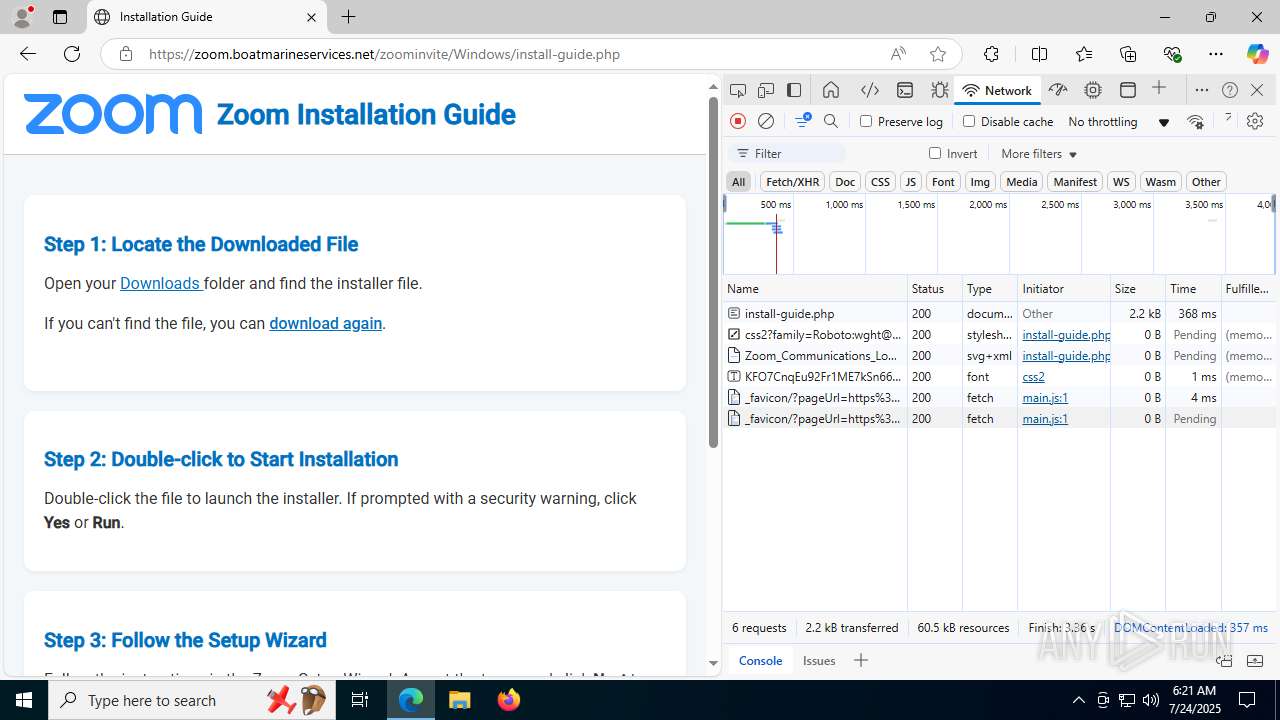Open the Memory panel chip icon
1280x720 pixels.
pos(1093,90)
